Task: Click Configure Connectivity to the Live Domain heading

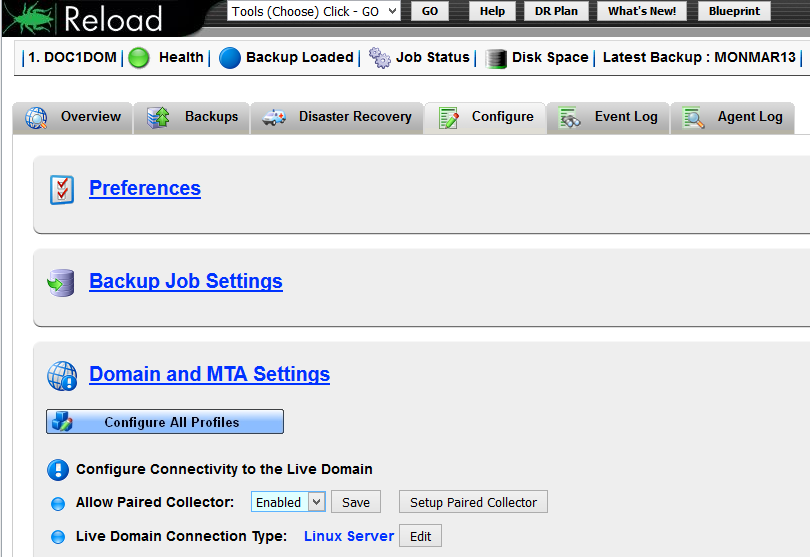Action: click(224, 469)
